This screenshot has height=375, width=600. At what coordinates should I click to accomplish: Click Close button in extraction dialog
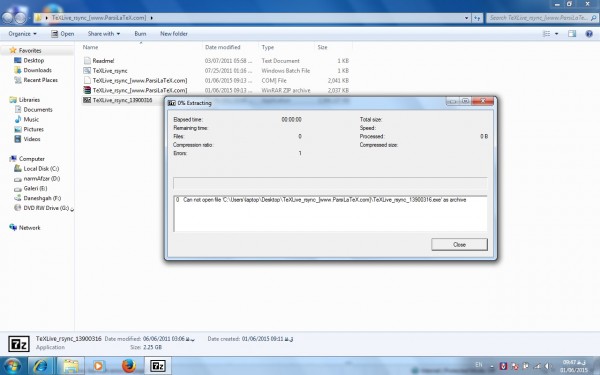coord(459,245)
